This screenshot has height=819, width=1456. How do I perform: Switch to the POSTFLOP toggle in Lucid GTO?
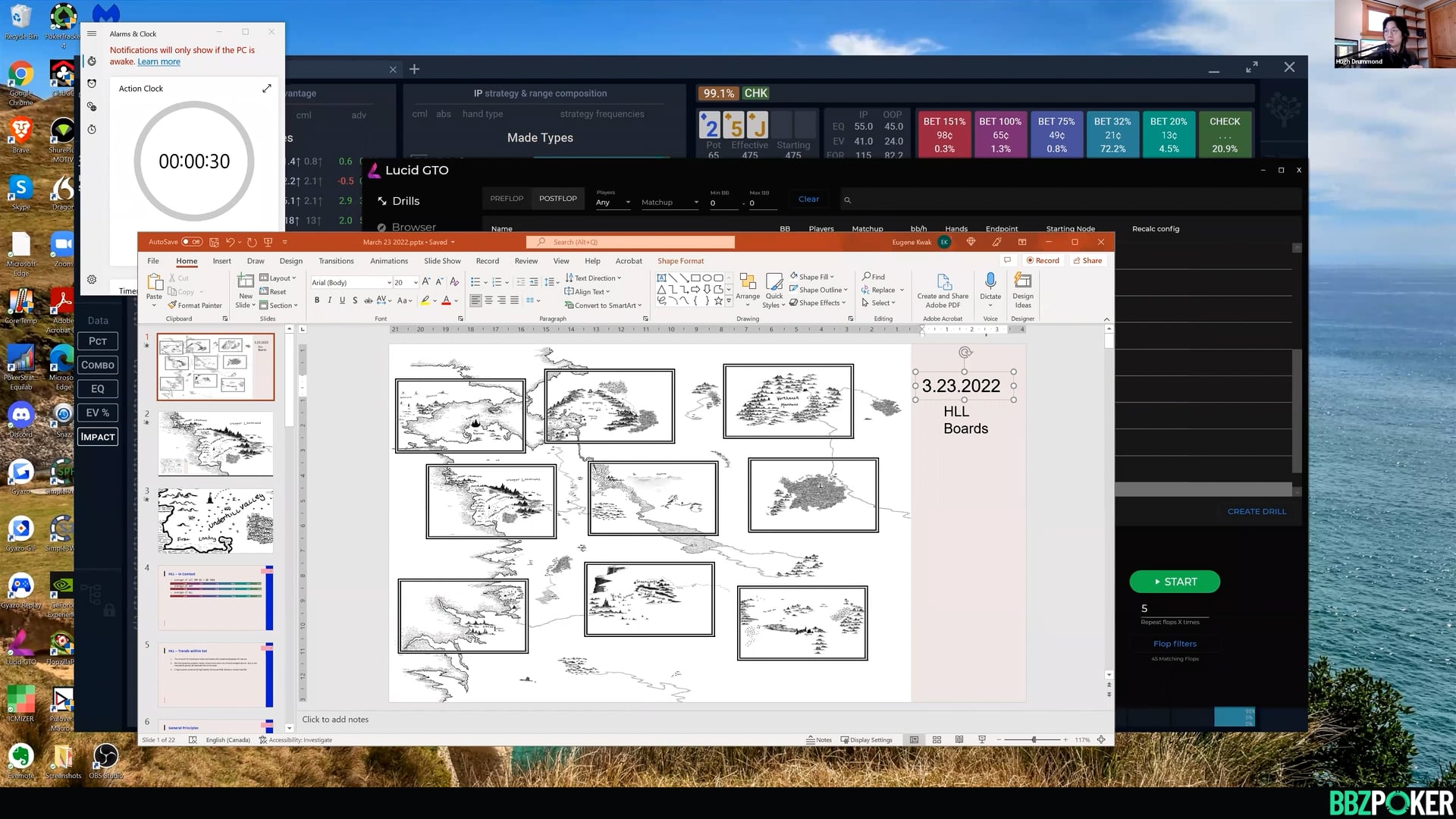coord(557,199)
